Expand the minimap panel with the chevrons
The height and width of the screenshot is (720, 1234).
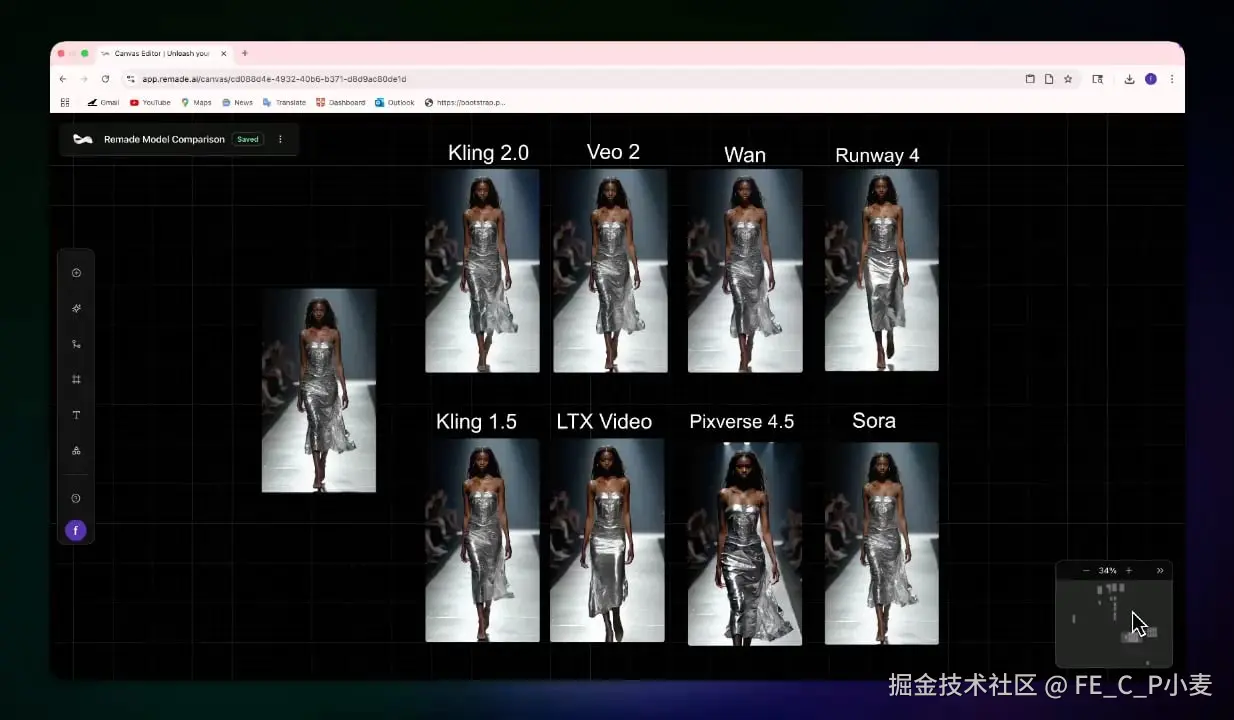(1159, 570)
